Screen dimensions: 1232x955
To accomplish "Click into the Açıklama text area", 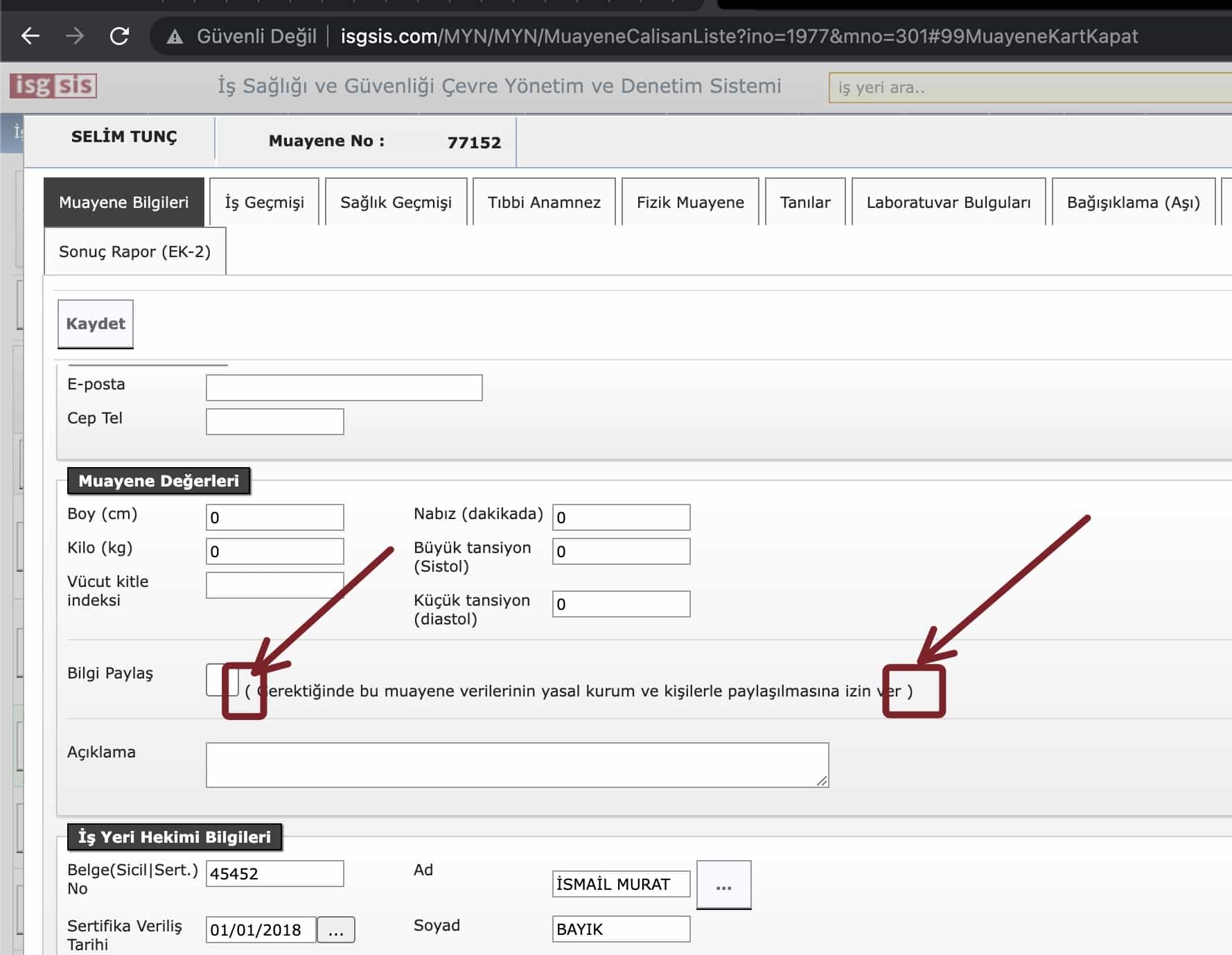I will [516, 765].
